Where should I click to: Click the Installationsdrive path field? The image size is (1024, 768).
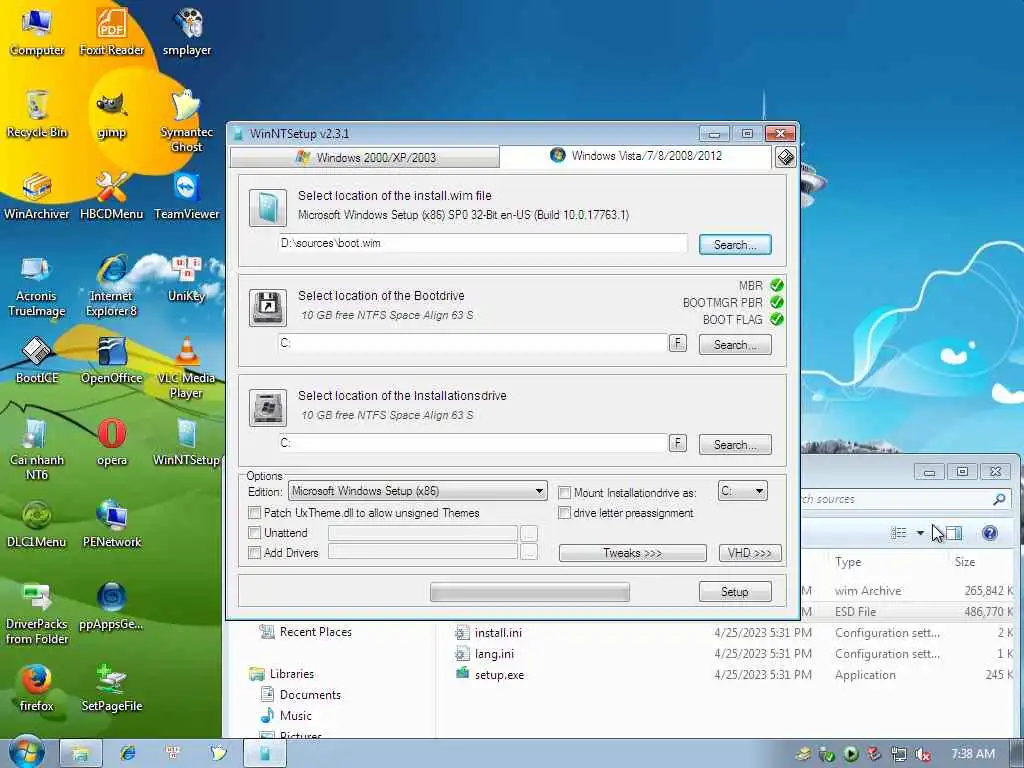pyautogui.click(x=473, y=443)
